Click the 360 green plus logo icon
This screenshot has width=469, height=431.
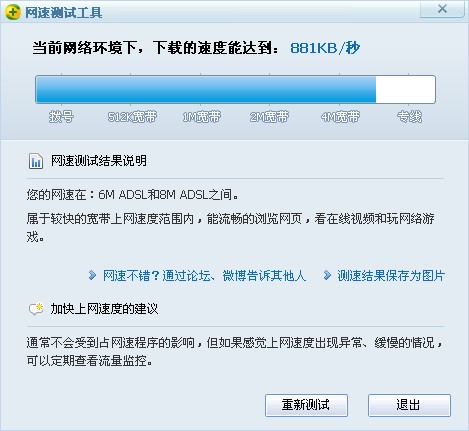coord(13,12)
